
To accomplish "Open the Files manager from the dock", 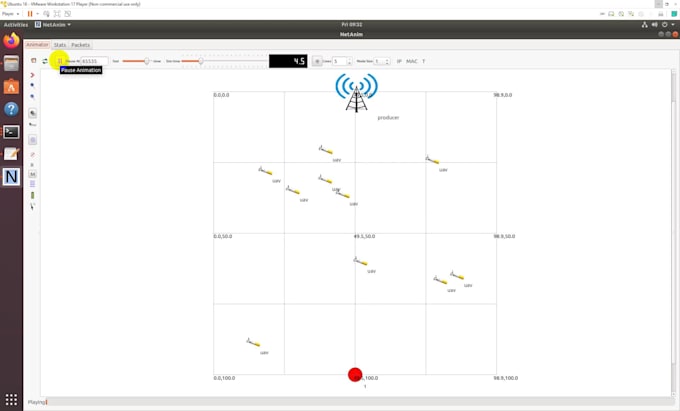I will click(x=11, y=63).
